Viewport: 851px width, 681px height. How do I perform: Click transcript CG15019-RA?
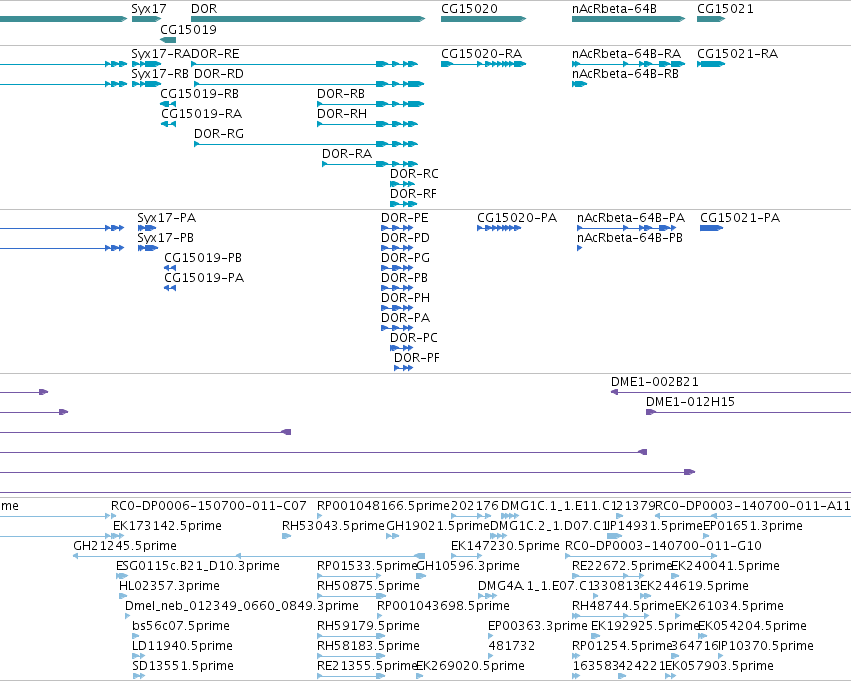pos(168,124)
